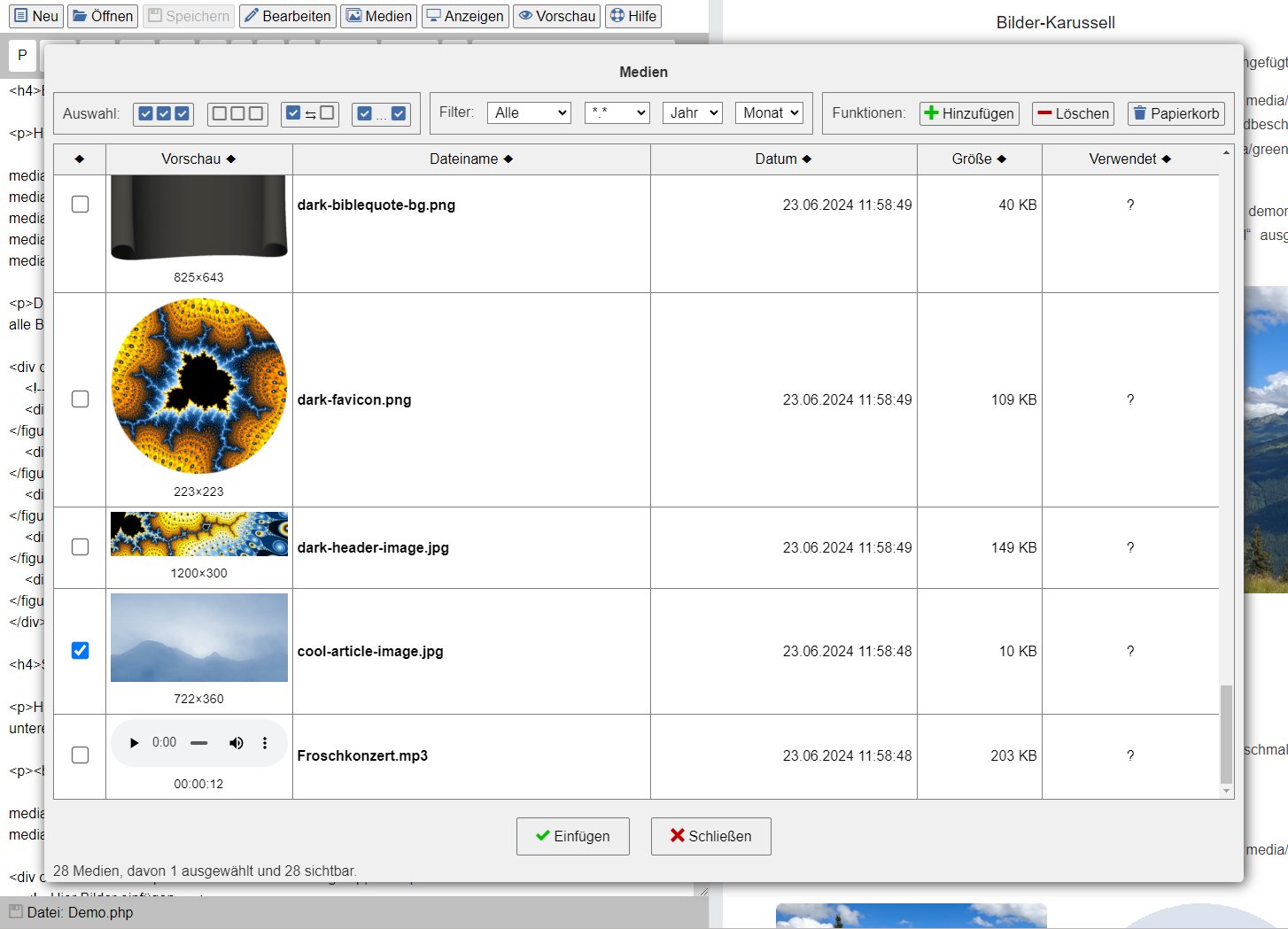Click the scrollbar up arrow
The width and height of the screenshot is (1288, 929).
[x=1226, y=152]
